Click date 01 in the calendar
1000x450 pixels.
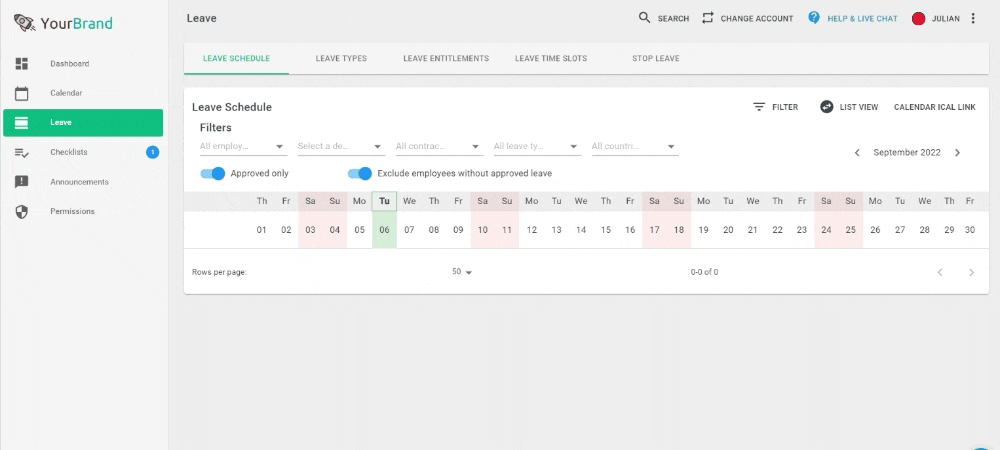click(261, 230)
